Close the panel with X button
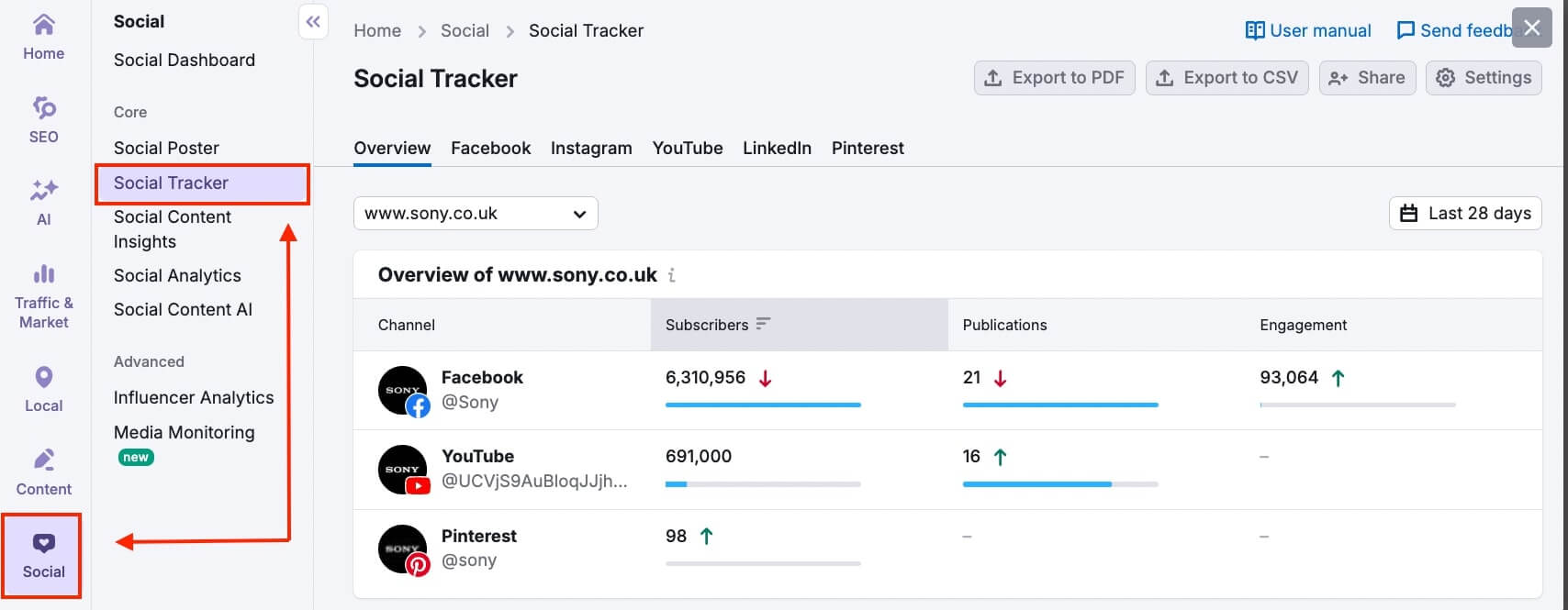 click(1532, 28)
